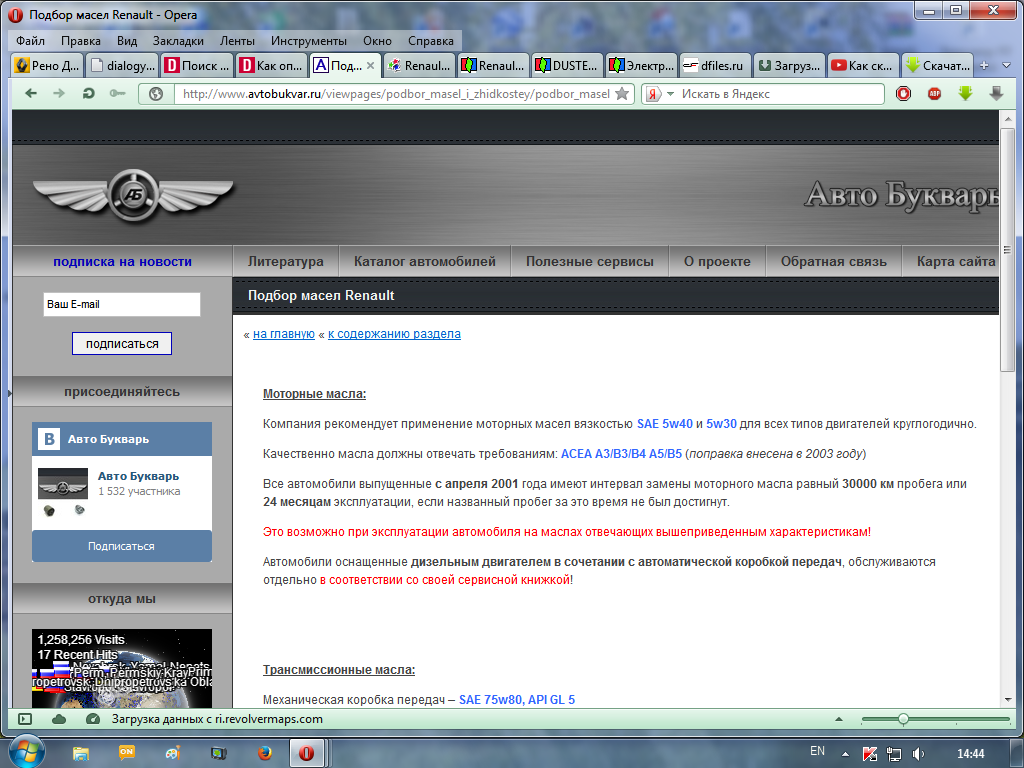
Task: Open Yandex search engine dropdown
Action: [x=670, y=94]
